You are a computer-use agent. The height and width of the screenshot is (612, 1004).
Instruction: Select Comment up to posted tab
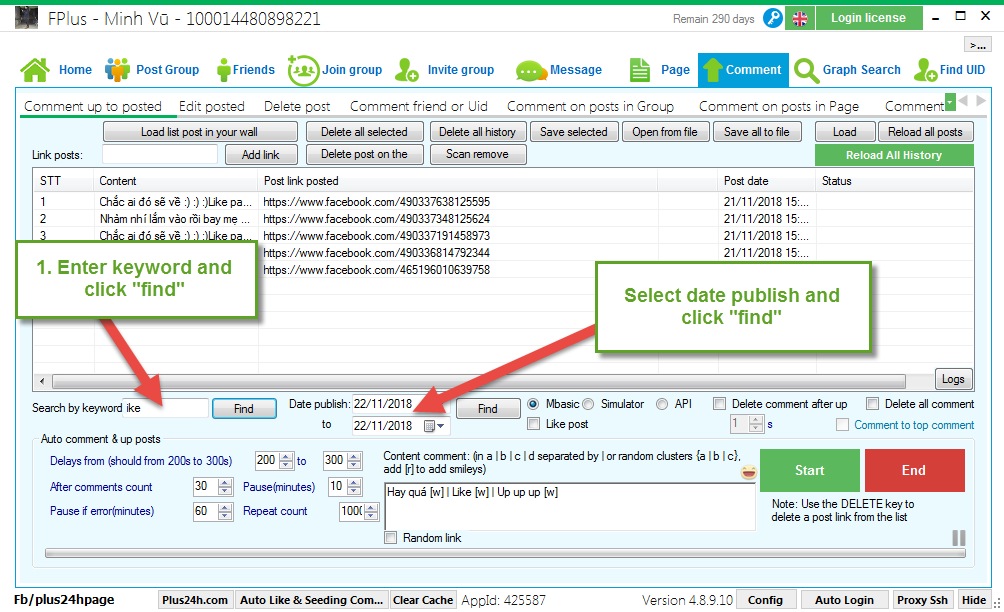point(93,106)
